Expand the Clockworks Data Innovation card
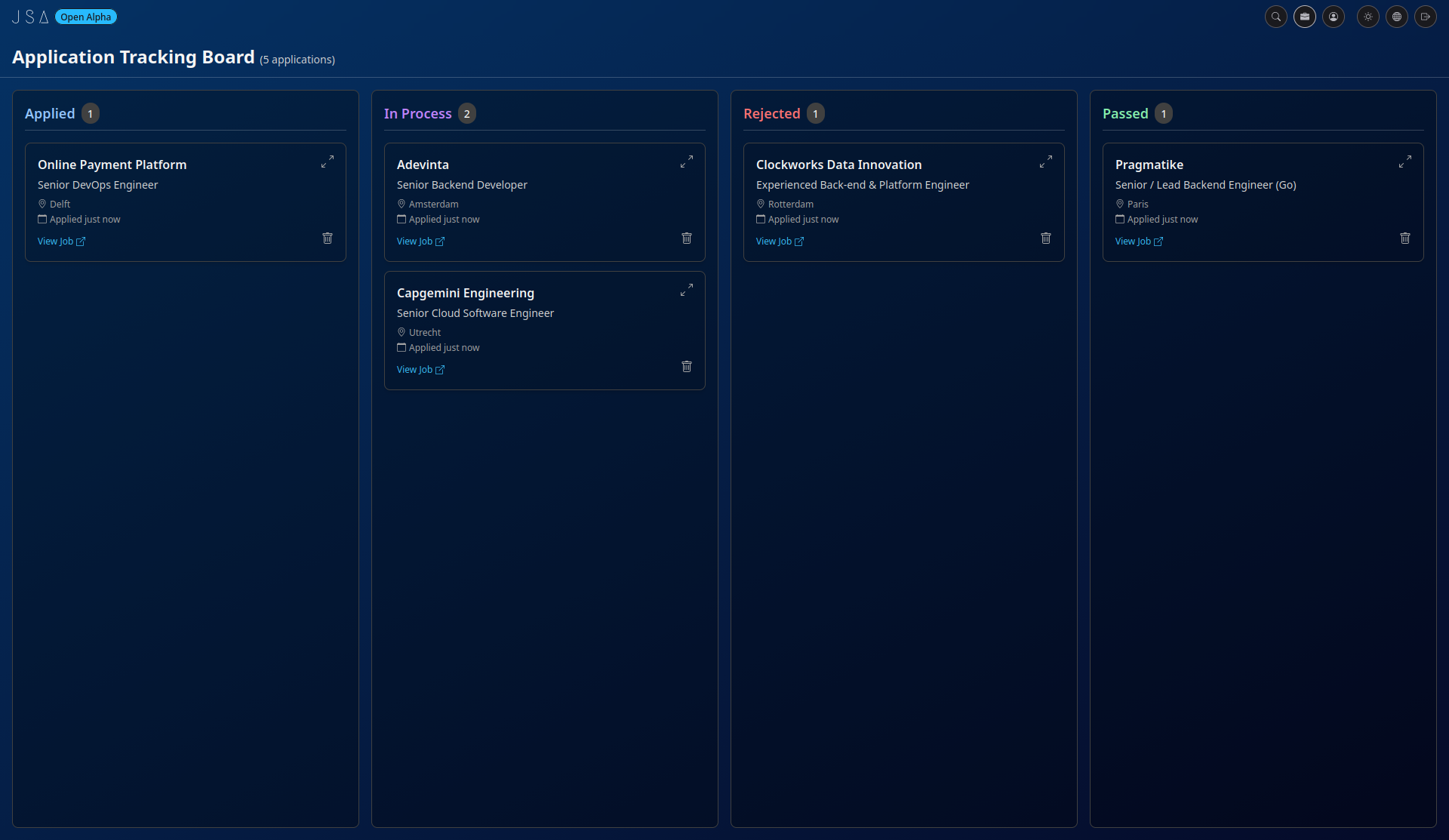Image resolution: width=1449 pixels, height=840 pixels. [1045, 162]
